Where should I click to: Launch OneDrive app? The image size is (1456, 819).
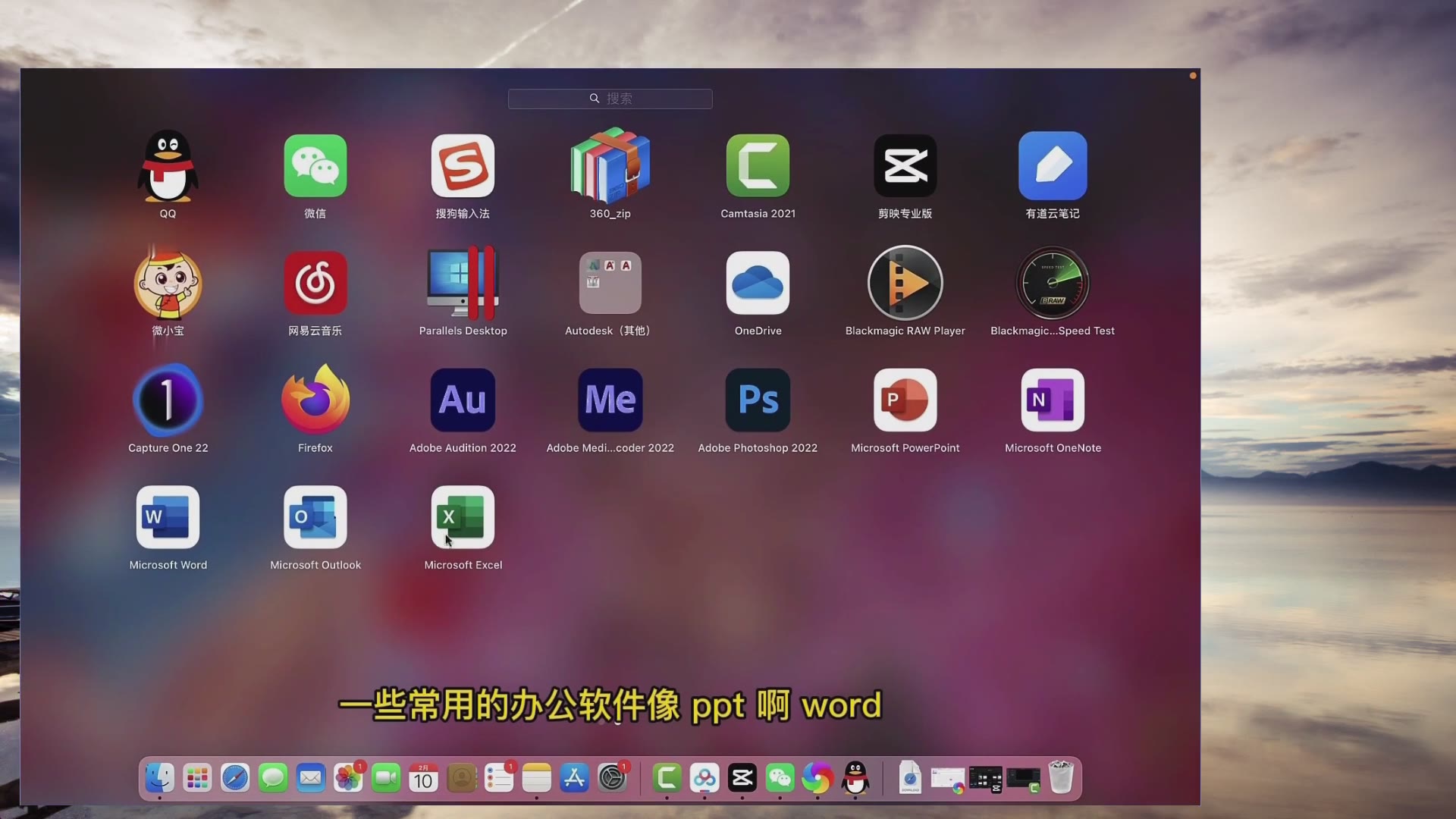pos(758,283)
